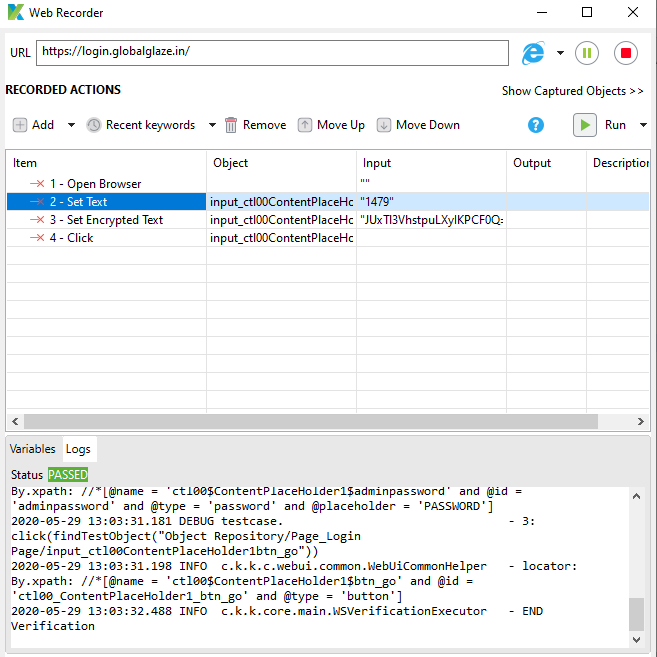Click the Move Up label
This screenshot has height=657, width=657.
click(341, 125)
